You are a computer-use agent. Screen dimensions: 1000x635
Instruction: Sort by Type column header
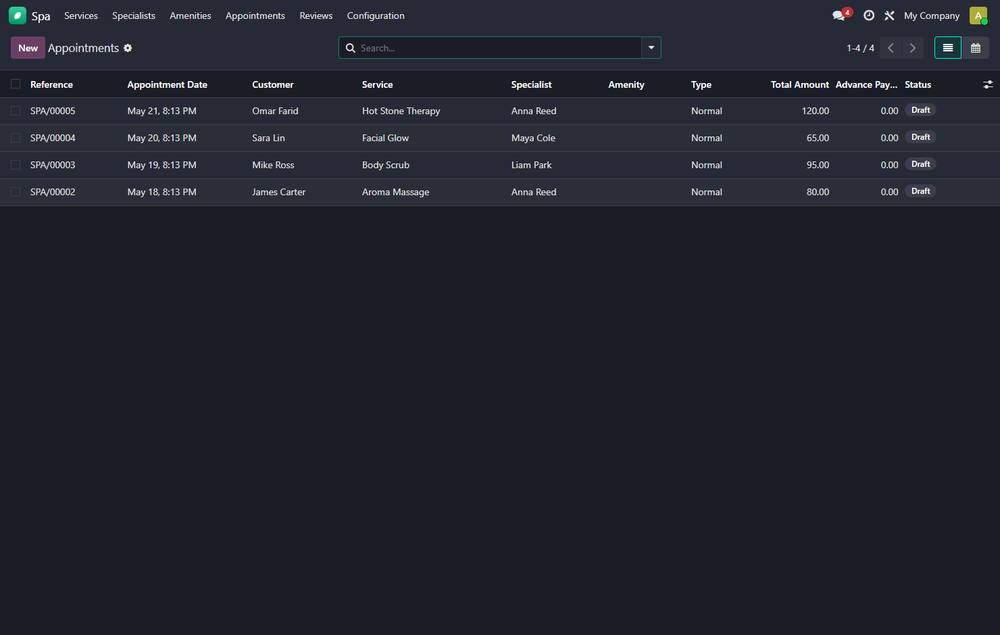(701, 84)
